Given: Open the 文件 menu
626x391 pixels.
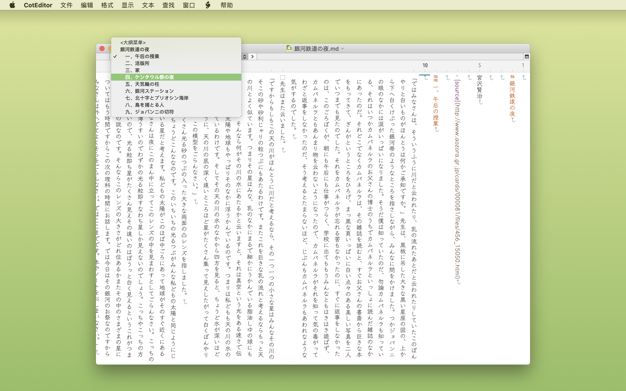Looking at the screenshot, I should (x=66, y=5).
